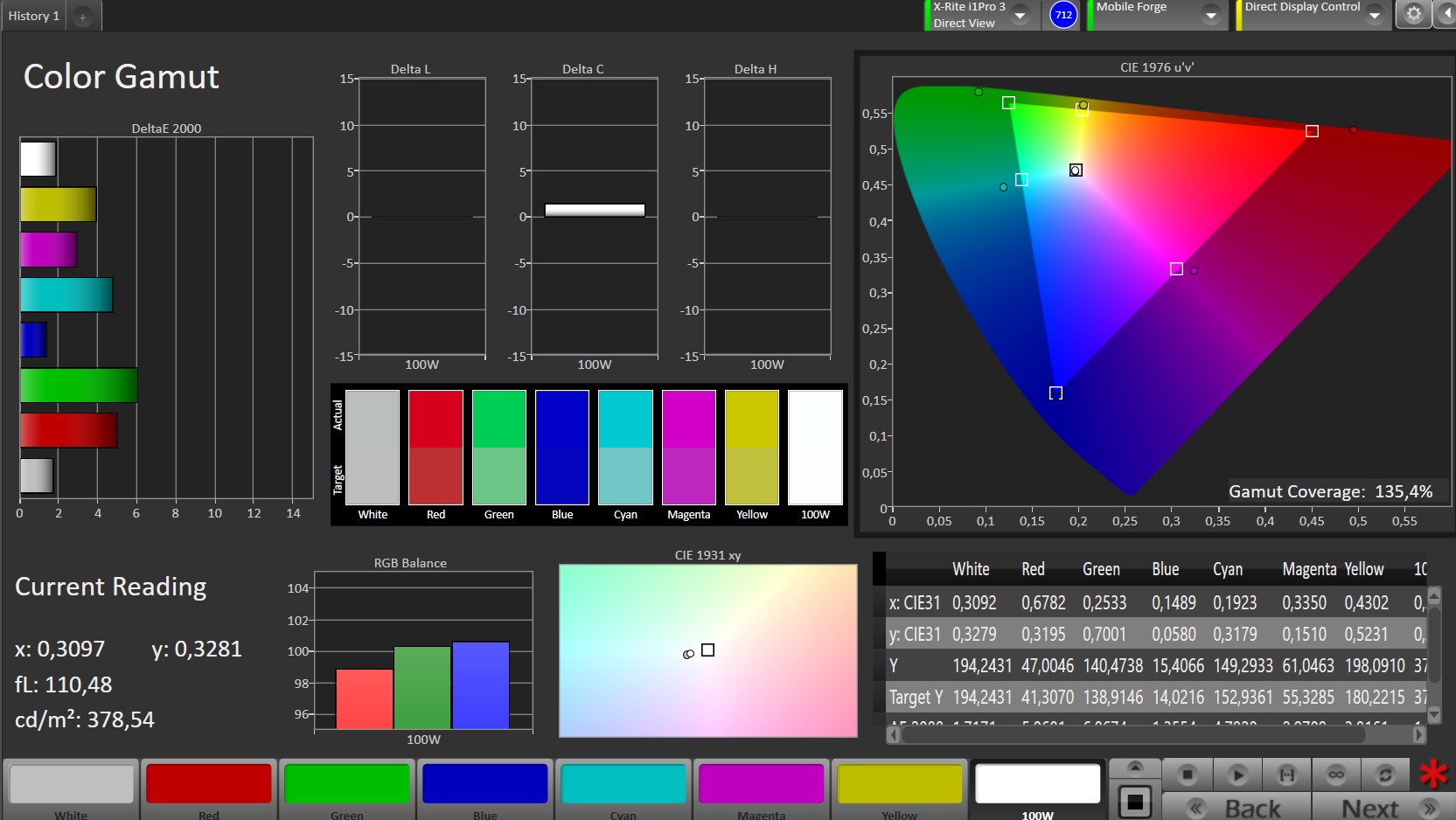Click the refresh loop icon
The height and width of the screenshot is (820, 1456).
click(x=1385, y=775)
